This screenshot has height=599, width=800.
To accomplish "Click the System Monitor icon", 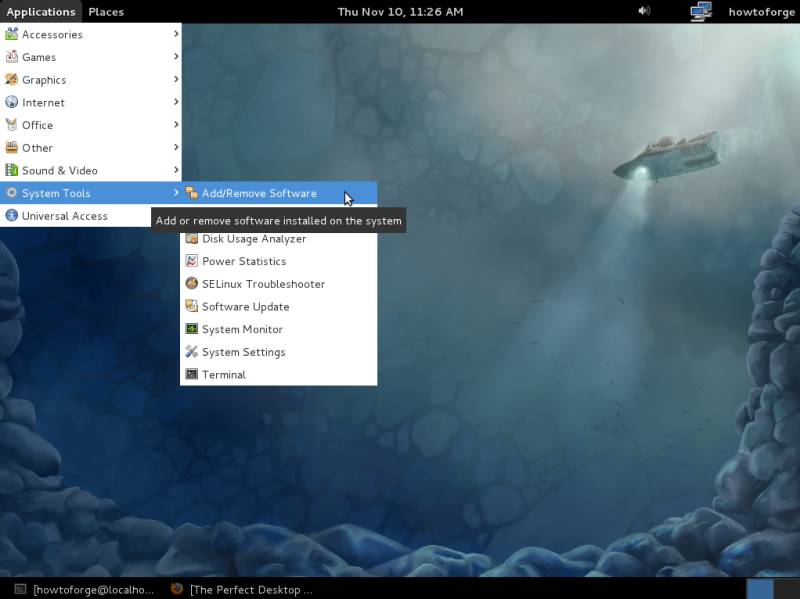I will coord(192,329).
